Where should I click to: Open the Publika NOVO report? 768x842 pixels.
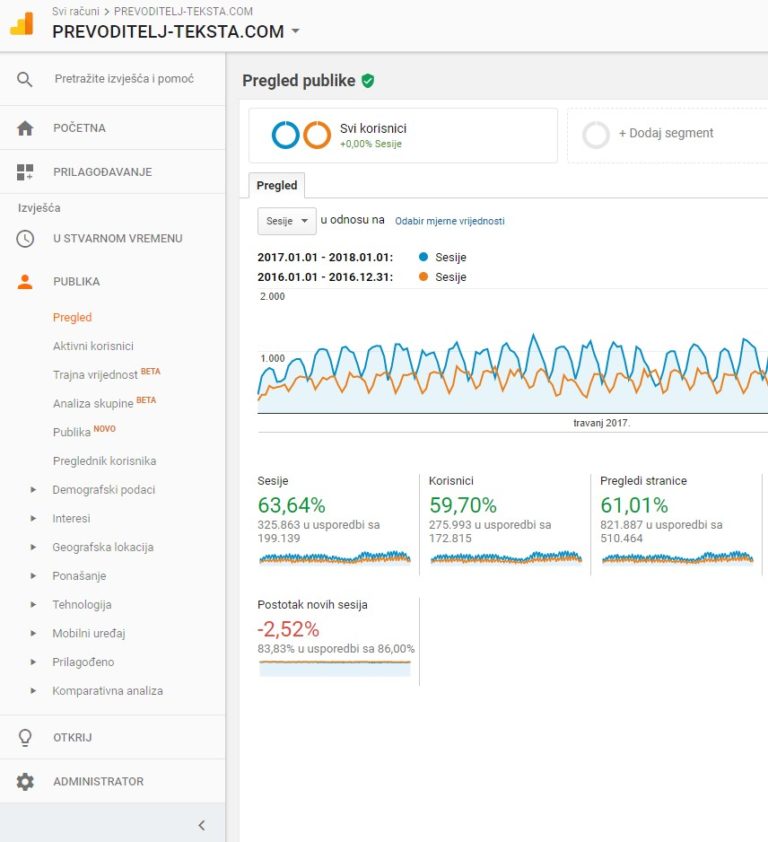coord(84,431)
